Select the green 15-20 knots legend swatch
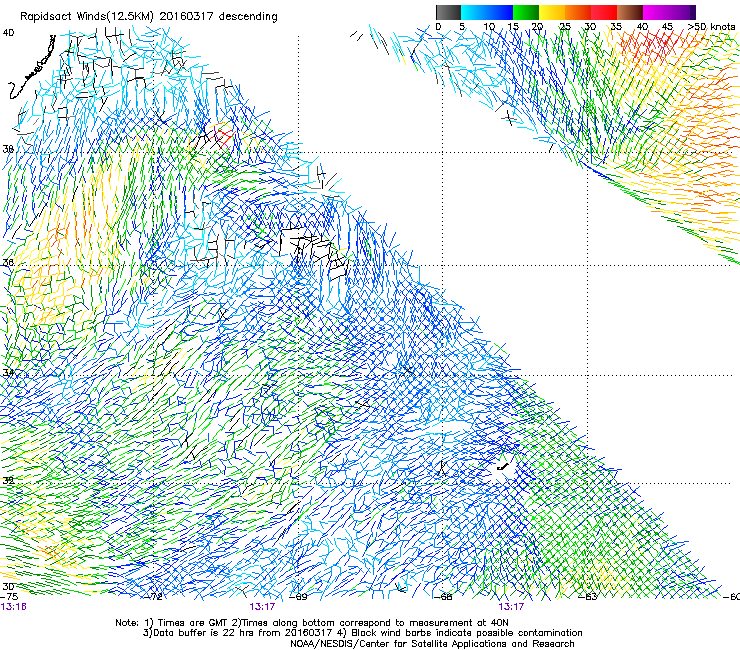The width and height of the screenshot is (740, 650). coord(526,12)
